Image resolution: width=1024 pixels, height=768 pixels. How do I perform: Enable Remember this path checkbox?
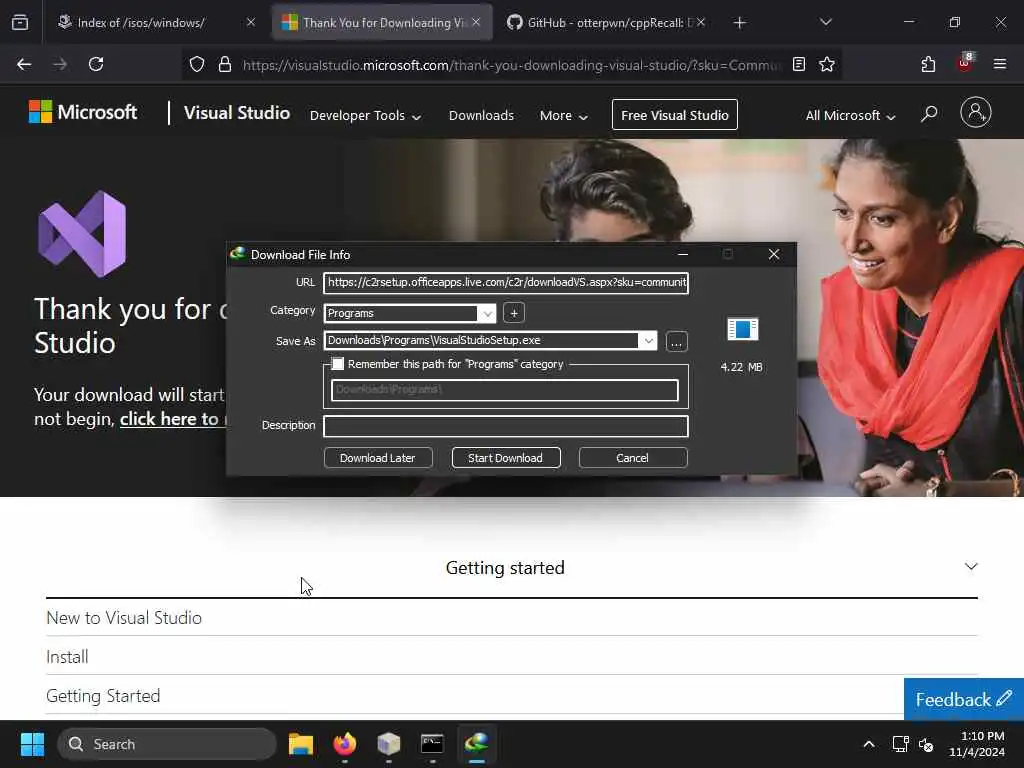tap(338, 364)
